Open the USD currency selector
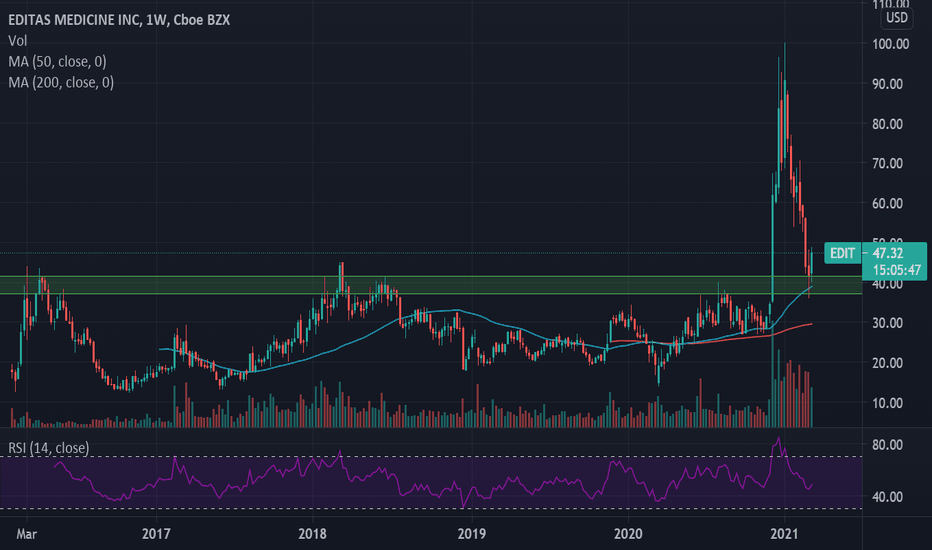The image size is (932, 550). click(896, 18)
